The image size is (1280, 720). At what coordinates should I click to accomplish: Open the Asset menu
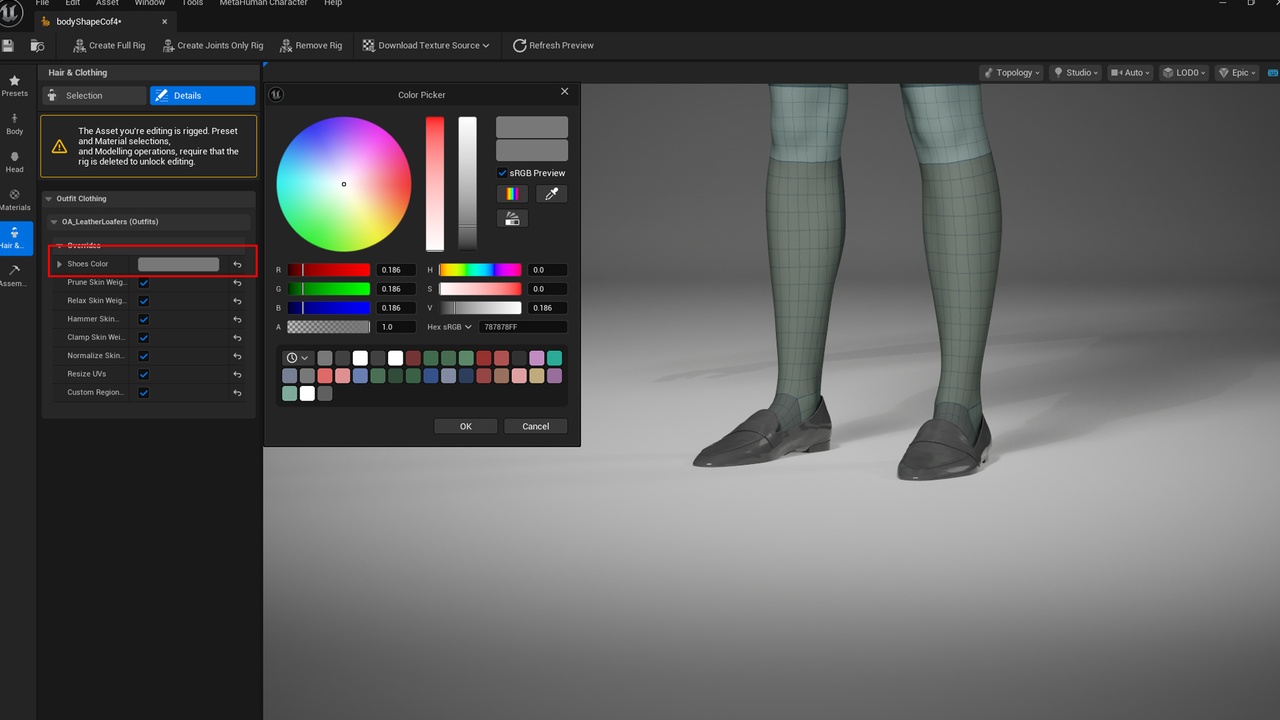point(107,3)
